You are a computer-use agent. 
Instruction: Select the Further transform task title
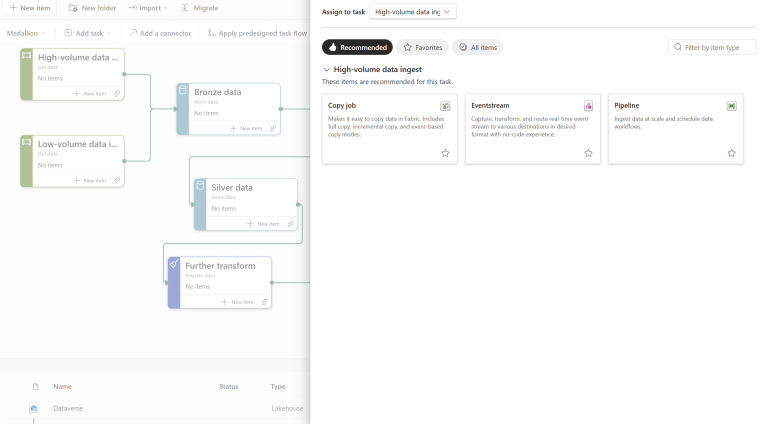pos(220,266)
